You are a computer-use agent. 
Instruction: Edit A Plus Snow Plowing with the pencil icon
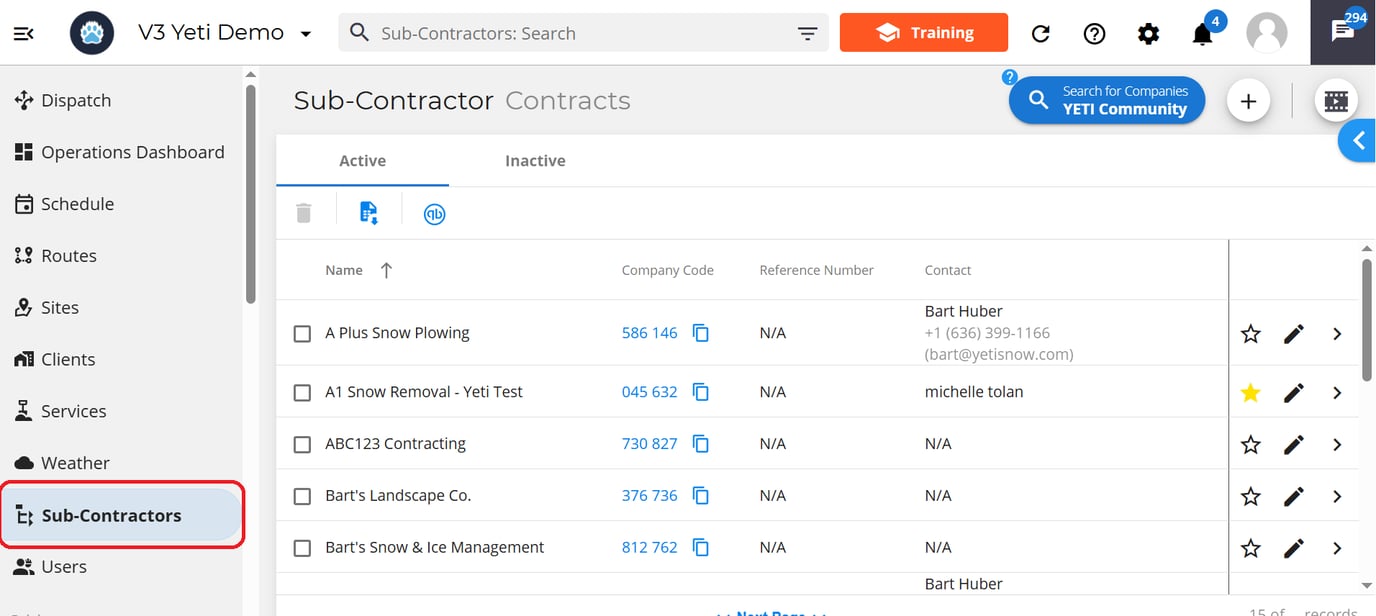pyautogui.click(x=1293, y=333)
